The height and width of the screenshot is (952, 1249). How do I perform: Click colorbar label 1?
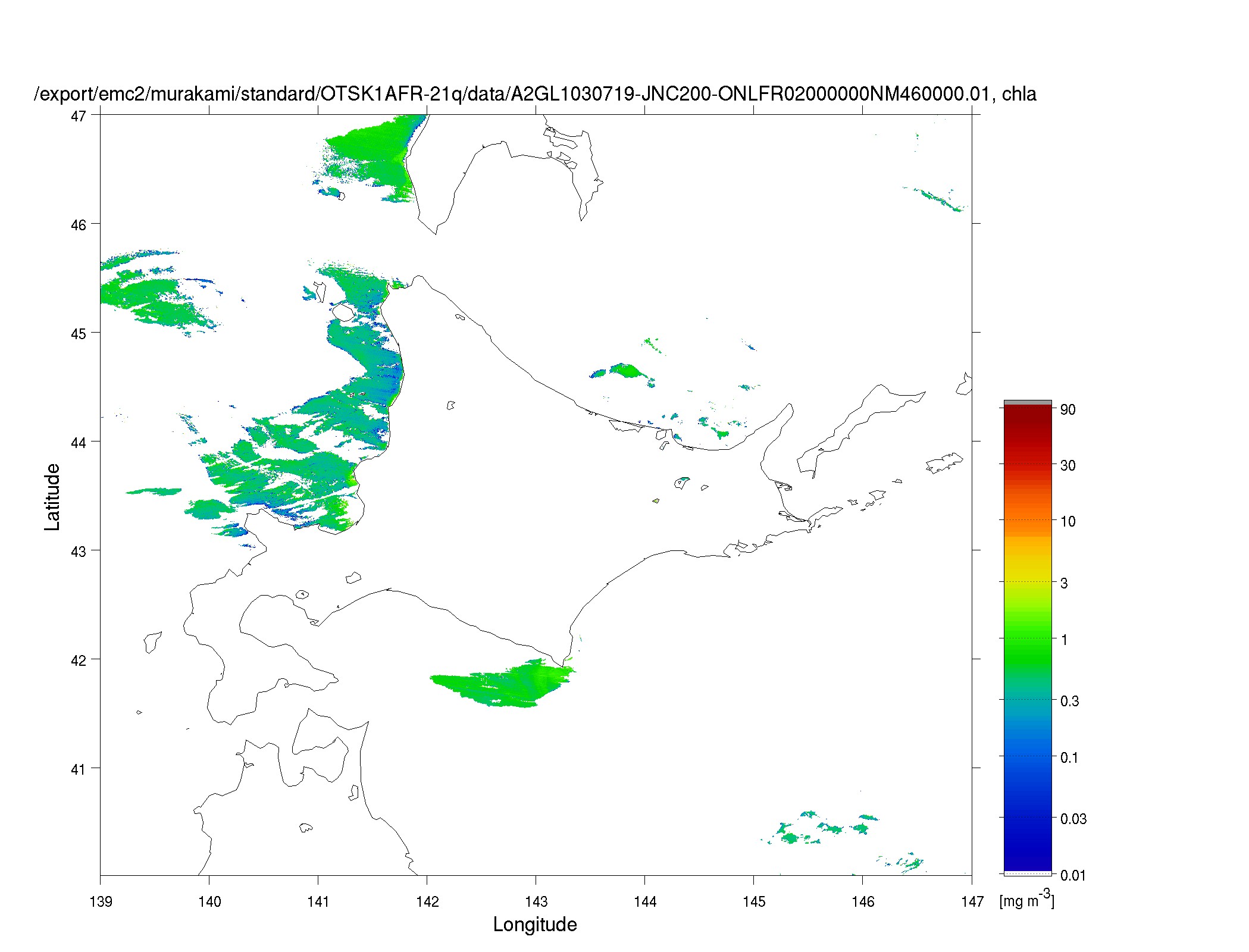pos(1064,640)
